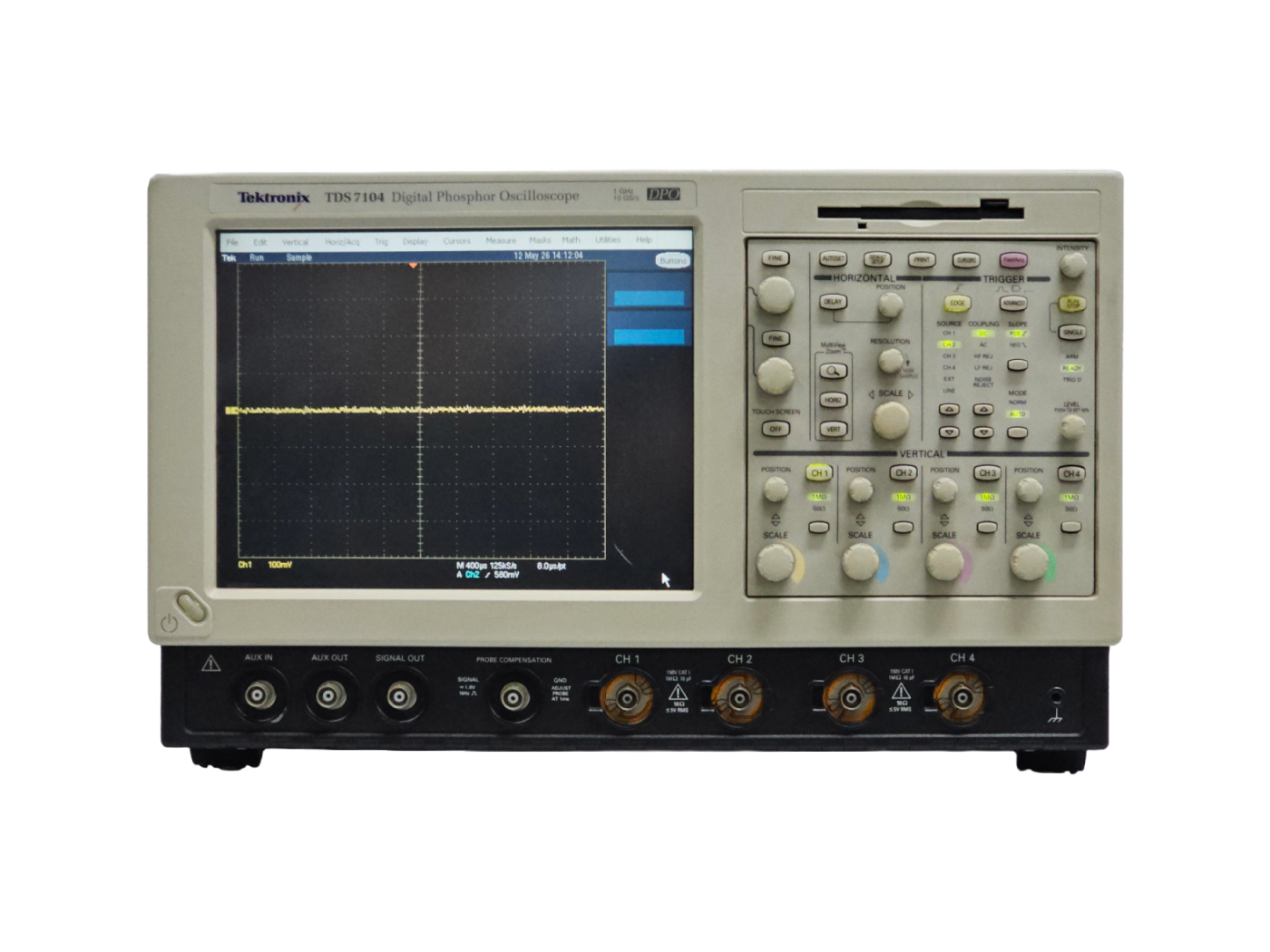This screenshot has height=952, width=1270.
Task: Toggle the TOUCH SCREEN OFF button
Action: pyautogui.click(x=775, y=429)
